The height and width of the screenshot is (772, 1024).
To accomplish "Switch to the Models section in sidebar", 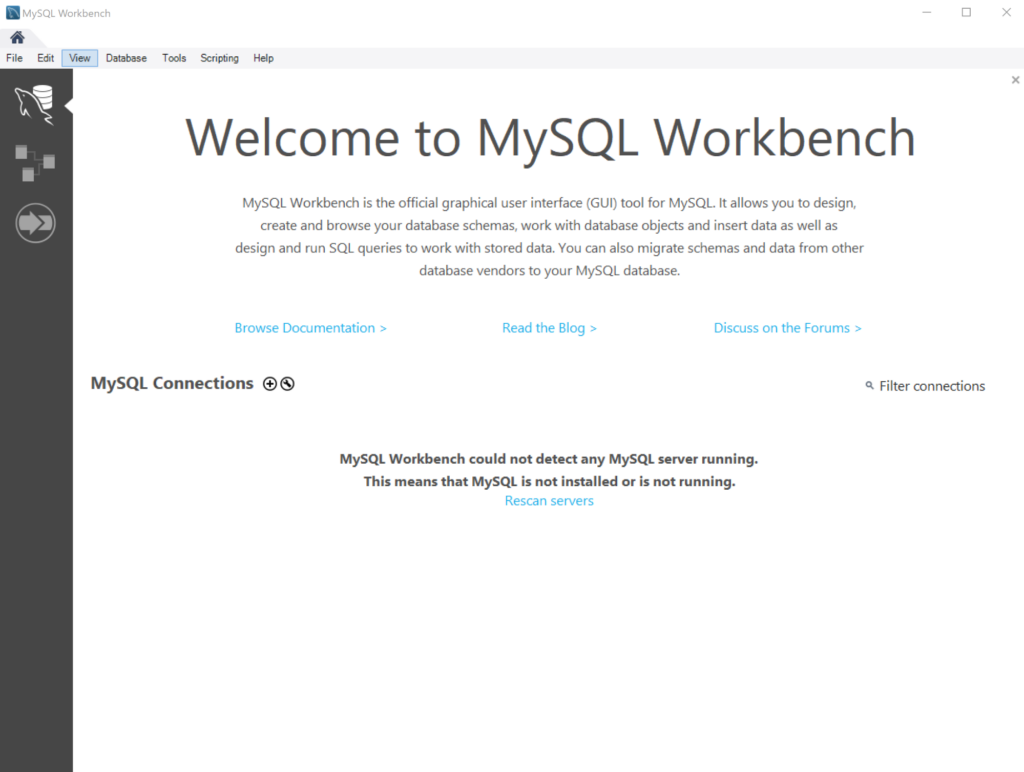I will [35, 162].
